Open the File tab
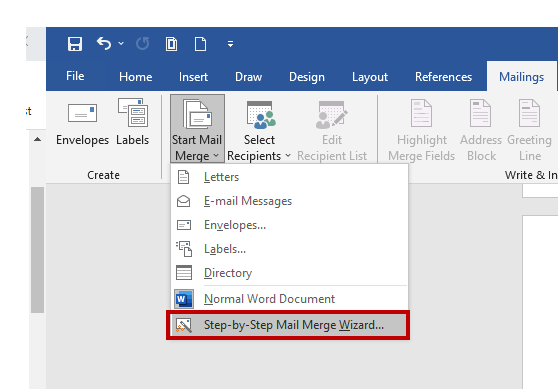The image size is (558, 389). pos(75,76)
